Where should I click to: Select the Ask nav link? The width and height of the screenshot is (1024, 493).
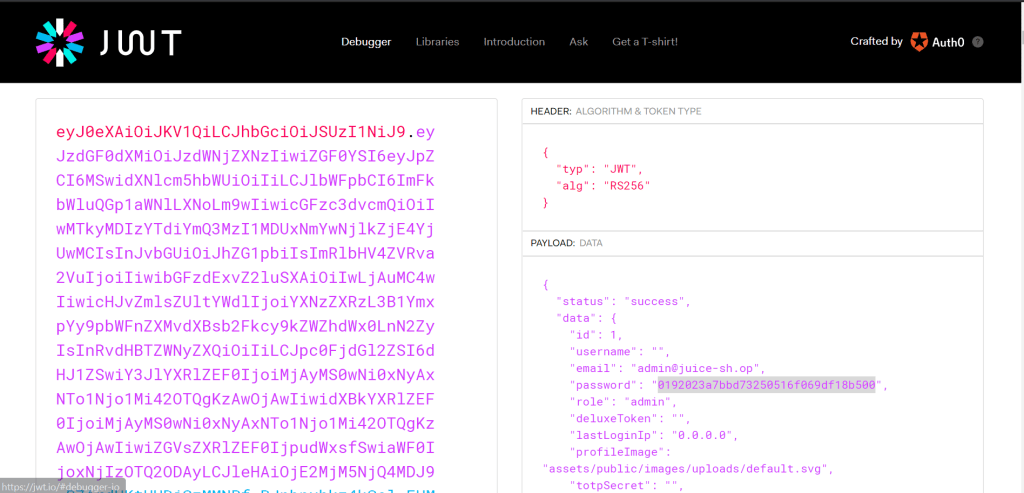pos(578,42)
